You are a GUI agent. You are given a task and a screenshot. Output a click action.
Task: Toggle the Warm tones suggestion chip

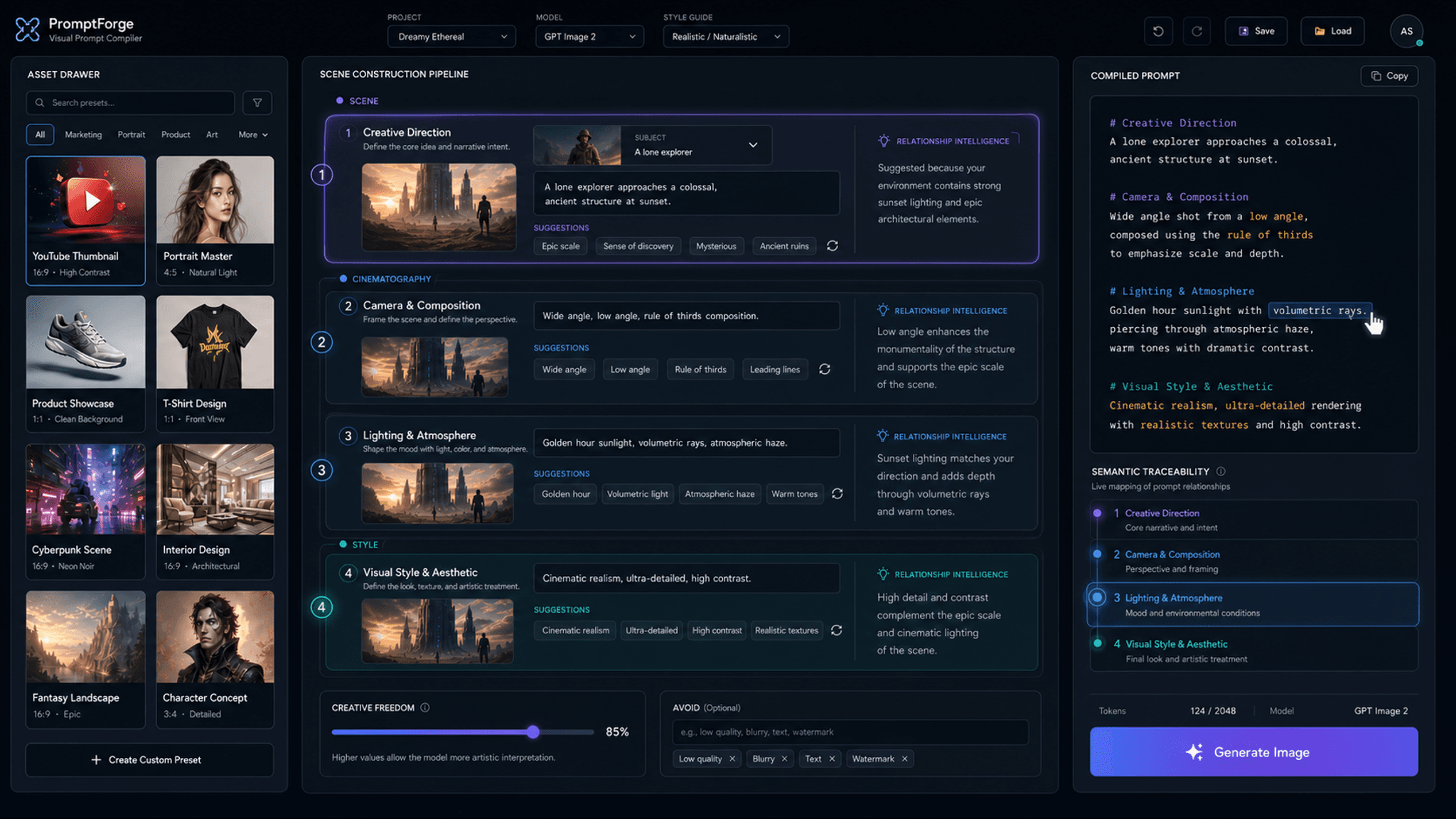click(x=795, y=494)
